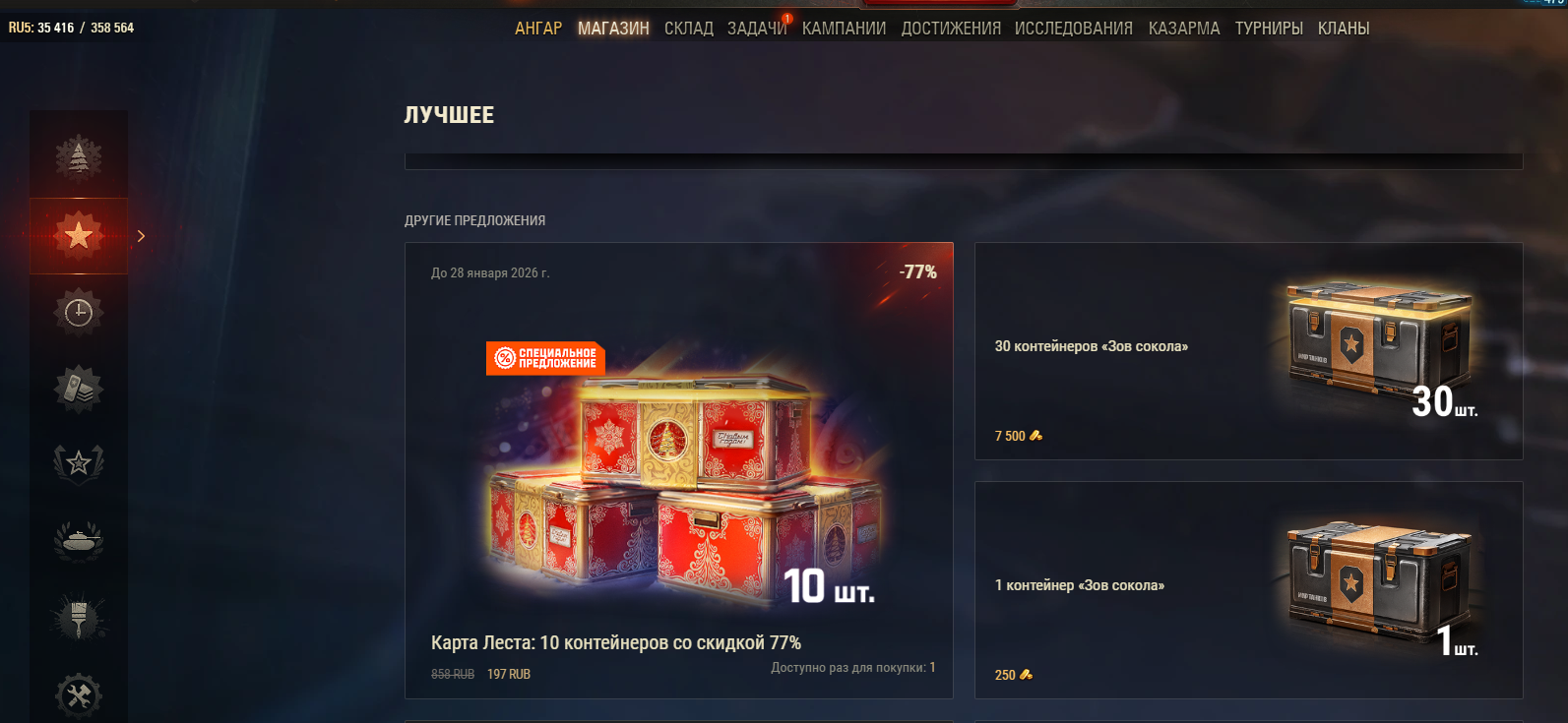This screenshot has height=723, width=1568.
Task: Click the 197 RUB discounted price
Action: click(509, 674)
